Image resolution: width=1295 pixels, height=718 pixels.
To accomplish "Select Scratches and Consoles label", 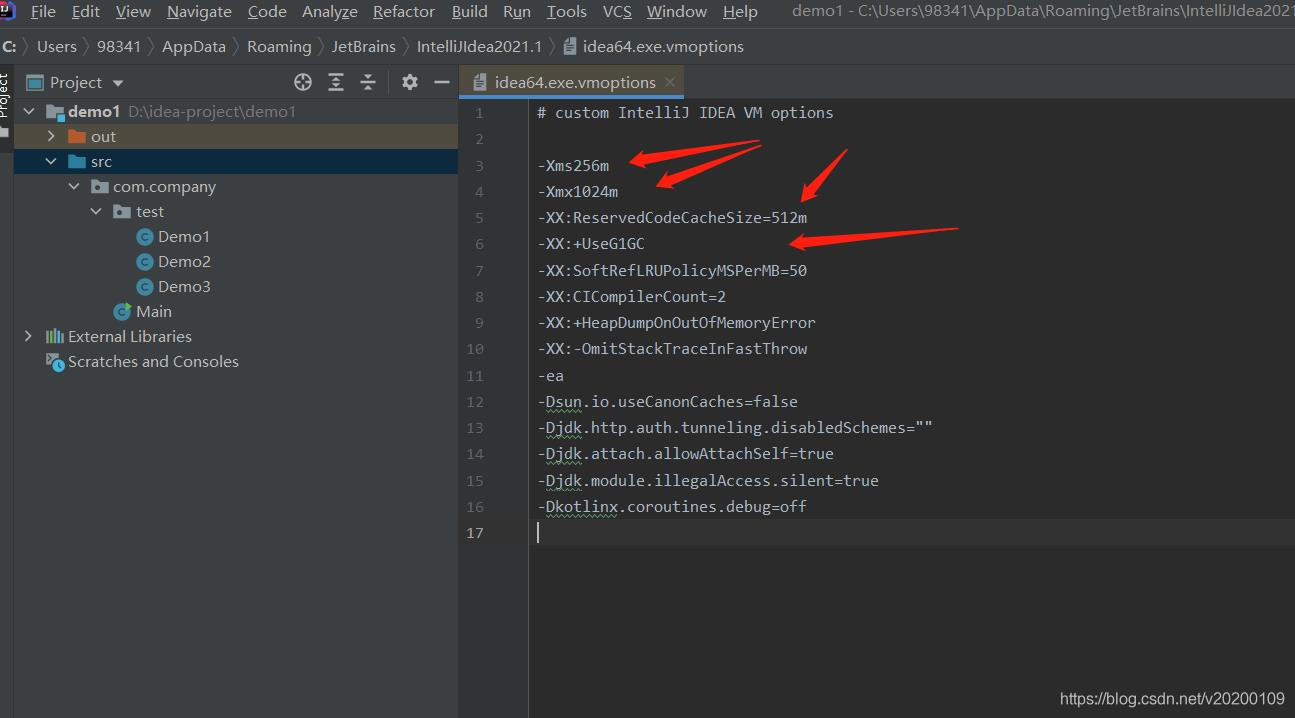I will 153,362.
